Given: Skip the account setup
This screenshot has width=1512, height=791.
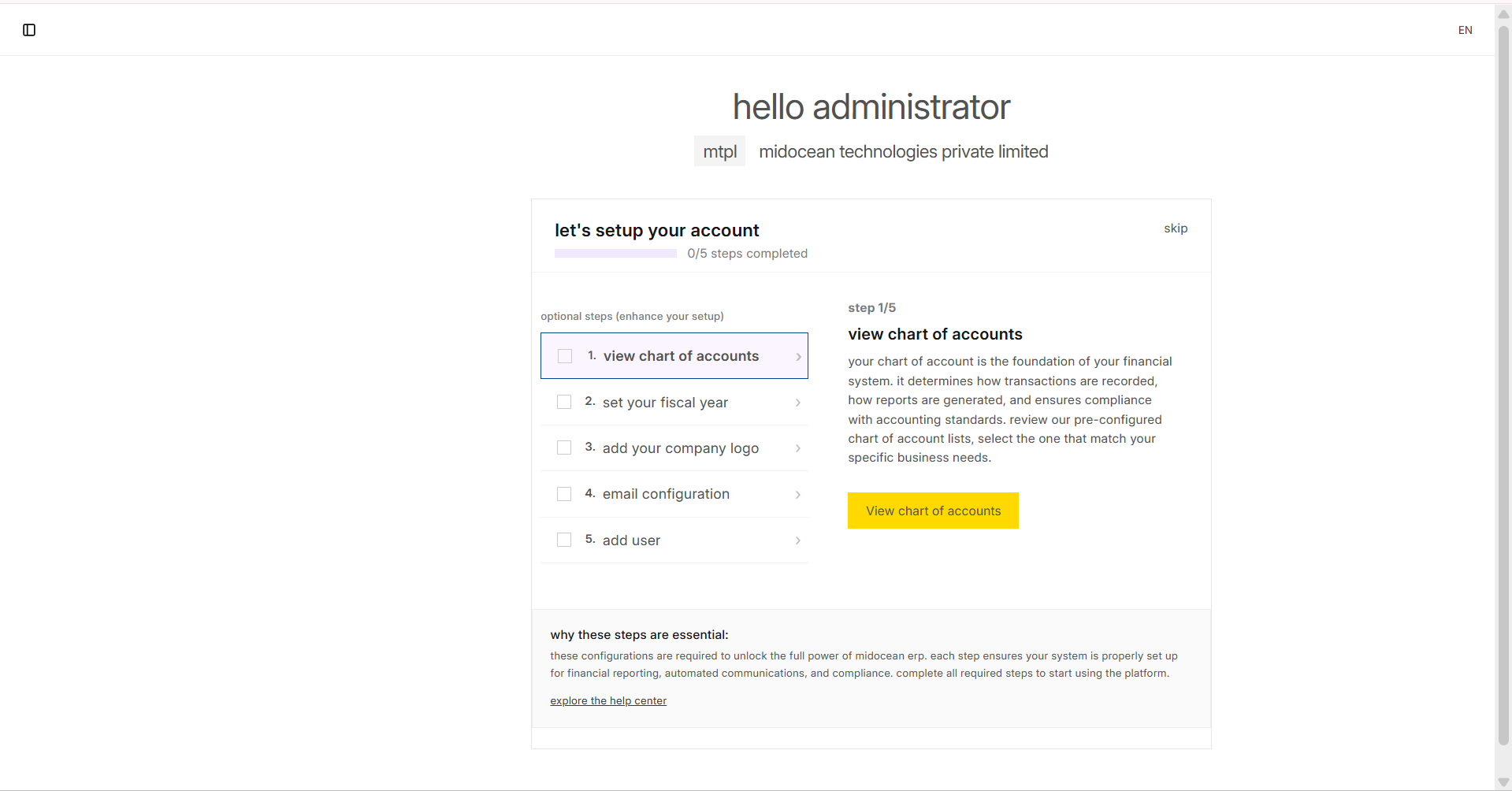Looking at the screenshot, I should [x=1176, y=228].
